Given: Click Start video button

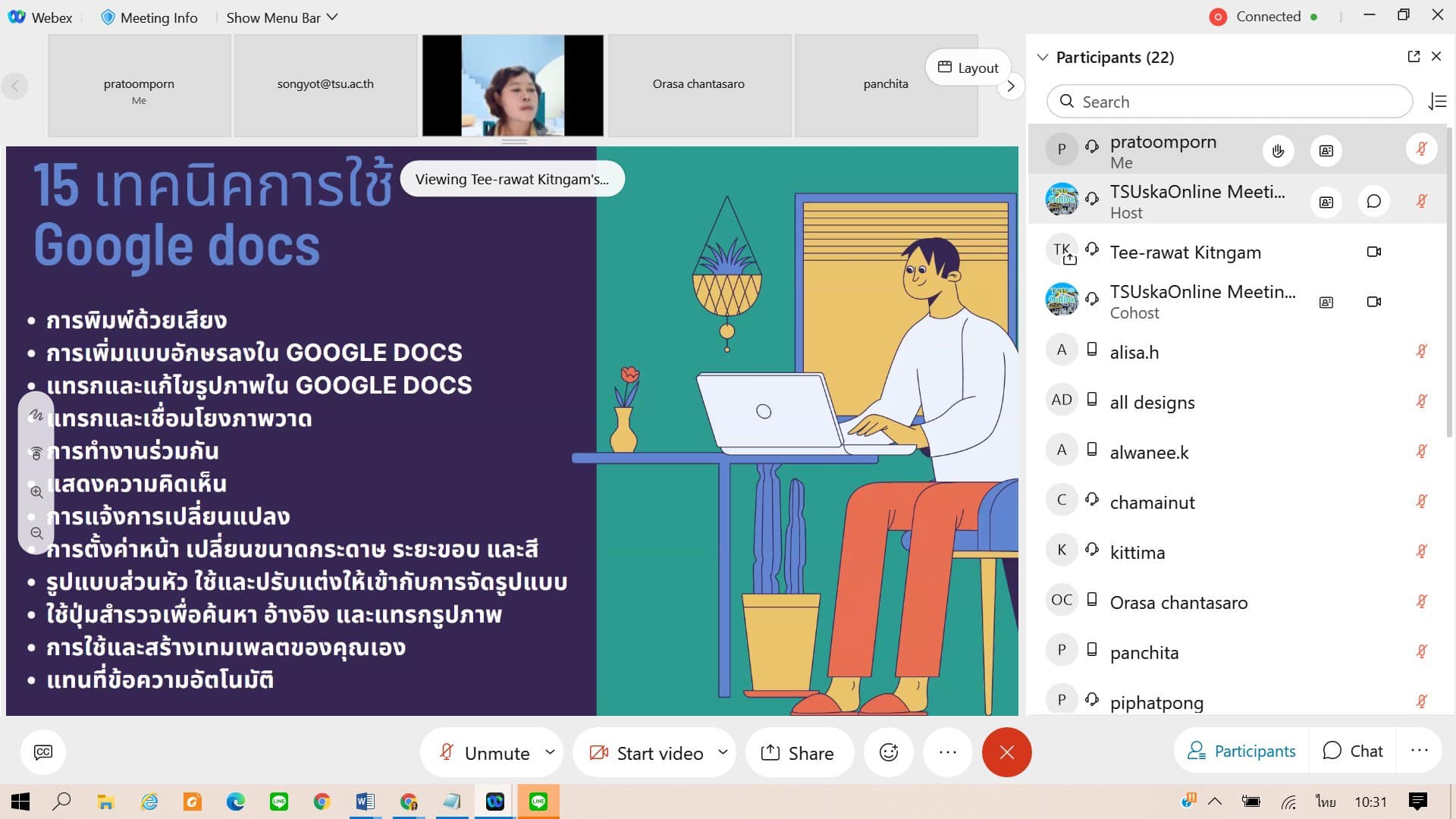Looking at the screenshot, I should click(x=646, y=752).
